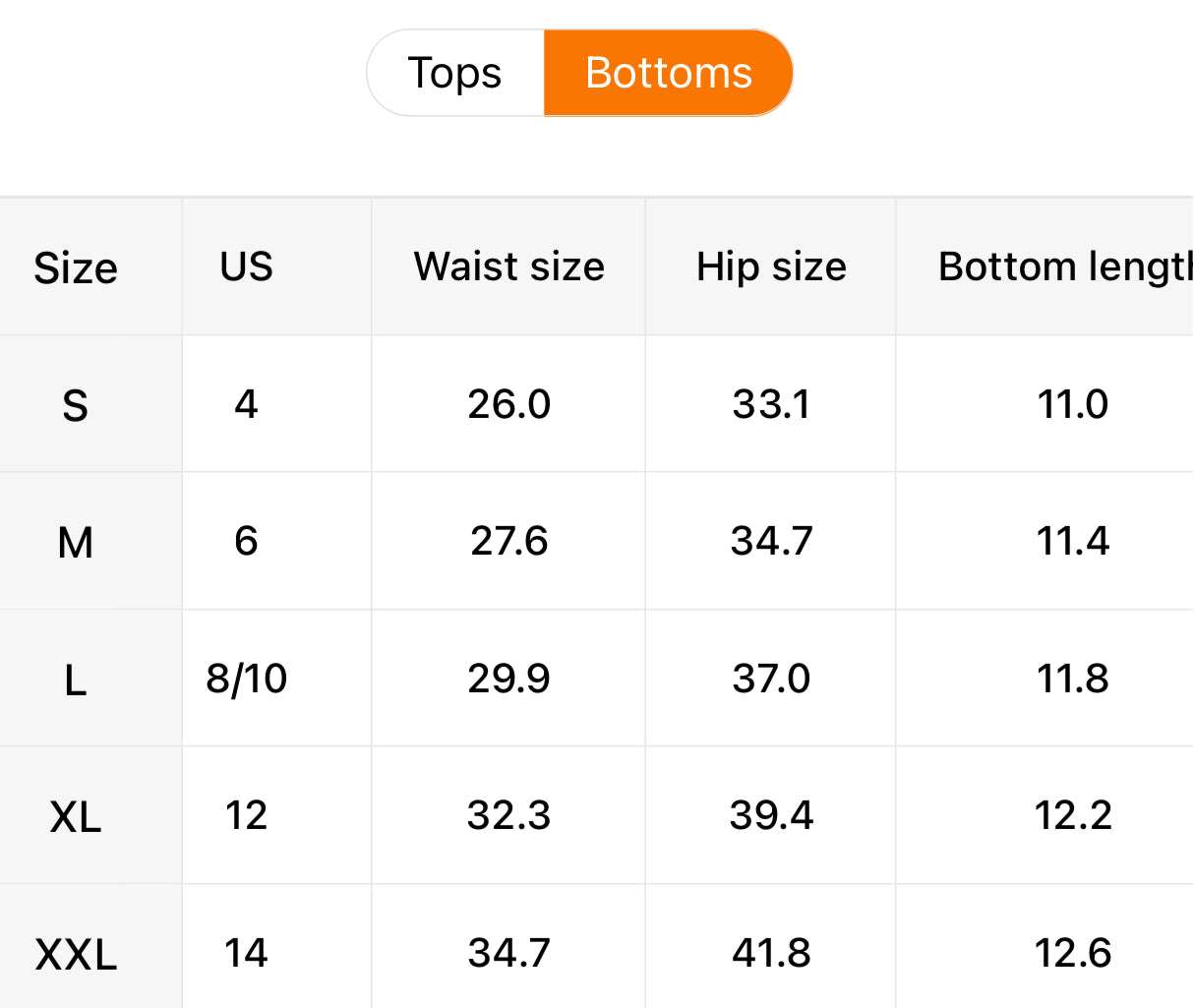
Task: Click the Waist size column header
Action: (x=508, y=267)
